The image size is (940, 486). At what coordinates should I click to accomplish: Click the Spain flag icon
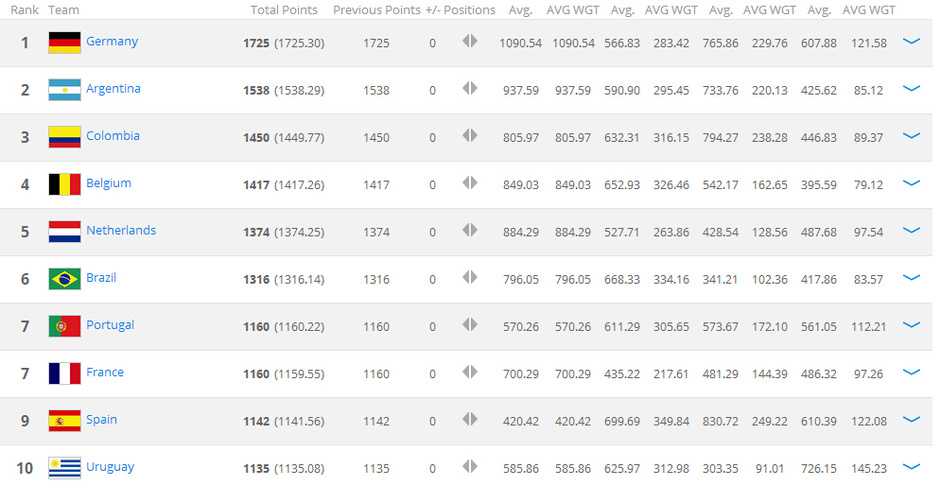(x=64, y=420)
